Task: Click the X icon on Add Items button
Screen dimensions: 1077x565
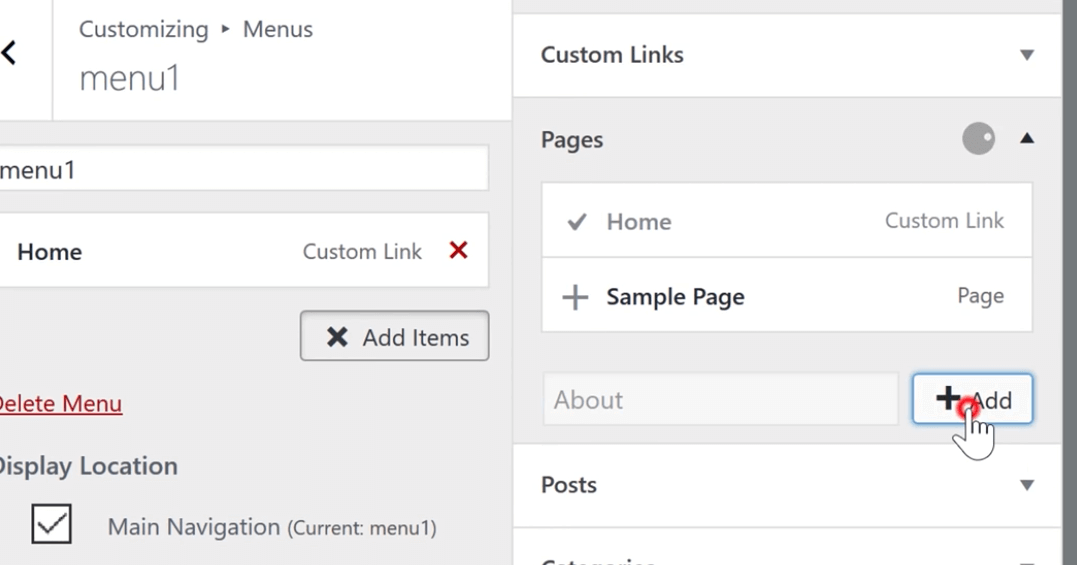Action: point(337,337)
